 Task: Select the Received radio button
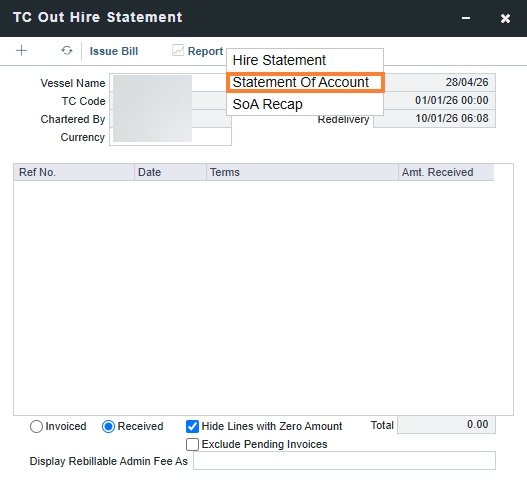[108, 427]
